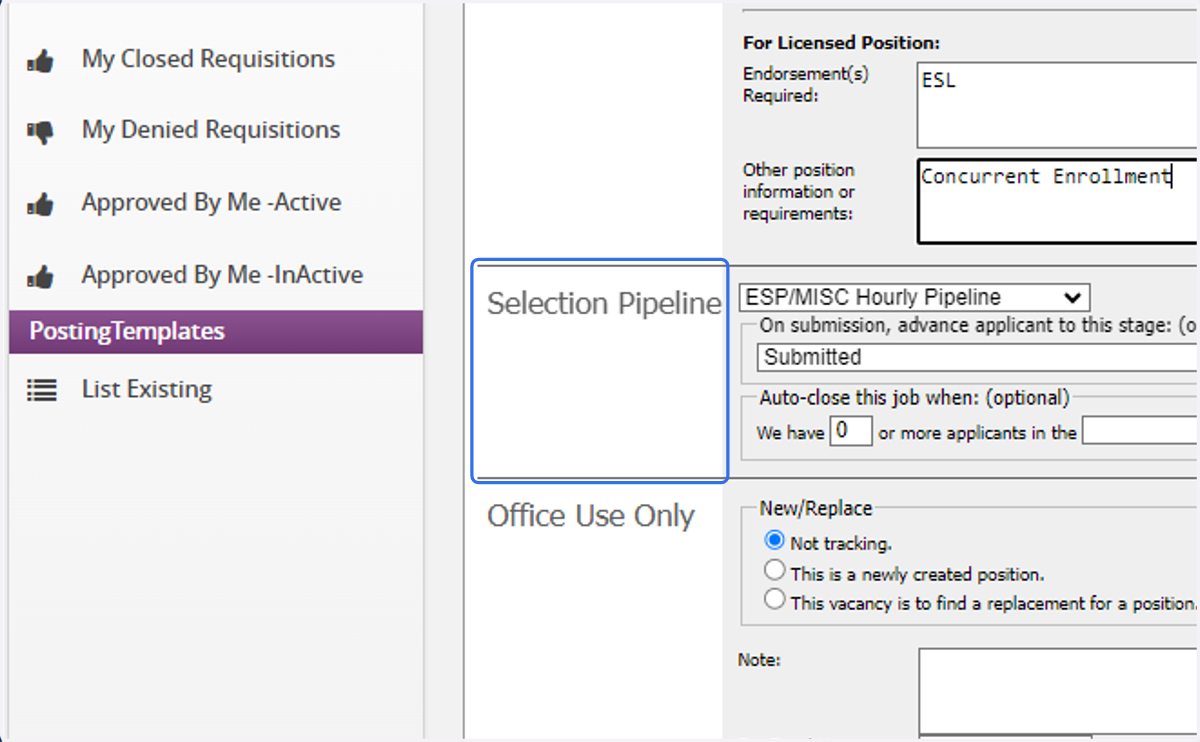Viewport: 1200px width, 742px height.
Task: Click the For Licensed Position heading
Action: click(843, 44)
